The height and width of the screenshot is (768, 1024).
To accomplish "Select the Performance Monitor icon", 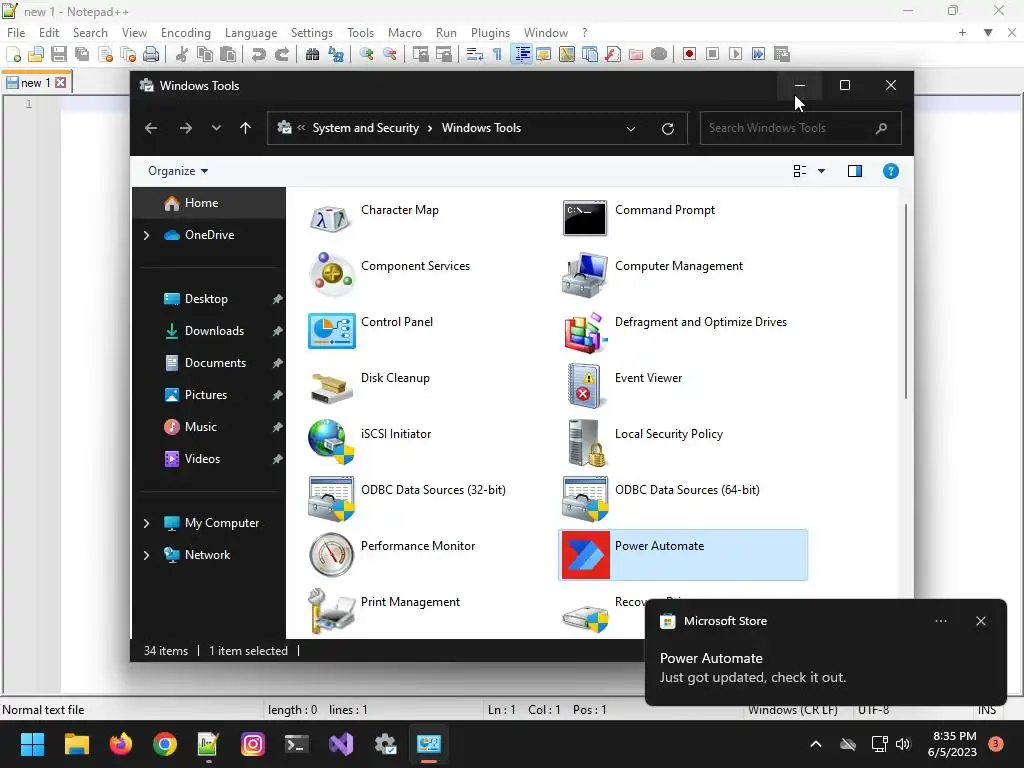I will coord(331,554).
